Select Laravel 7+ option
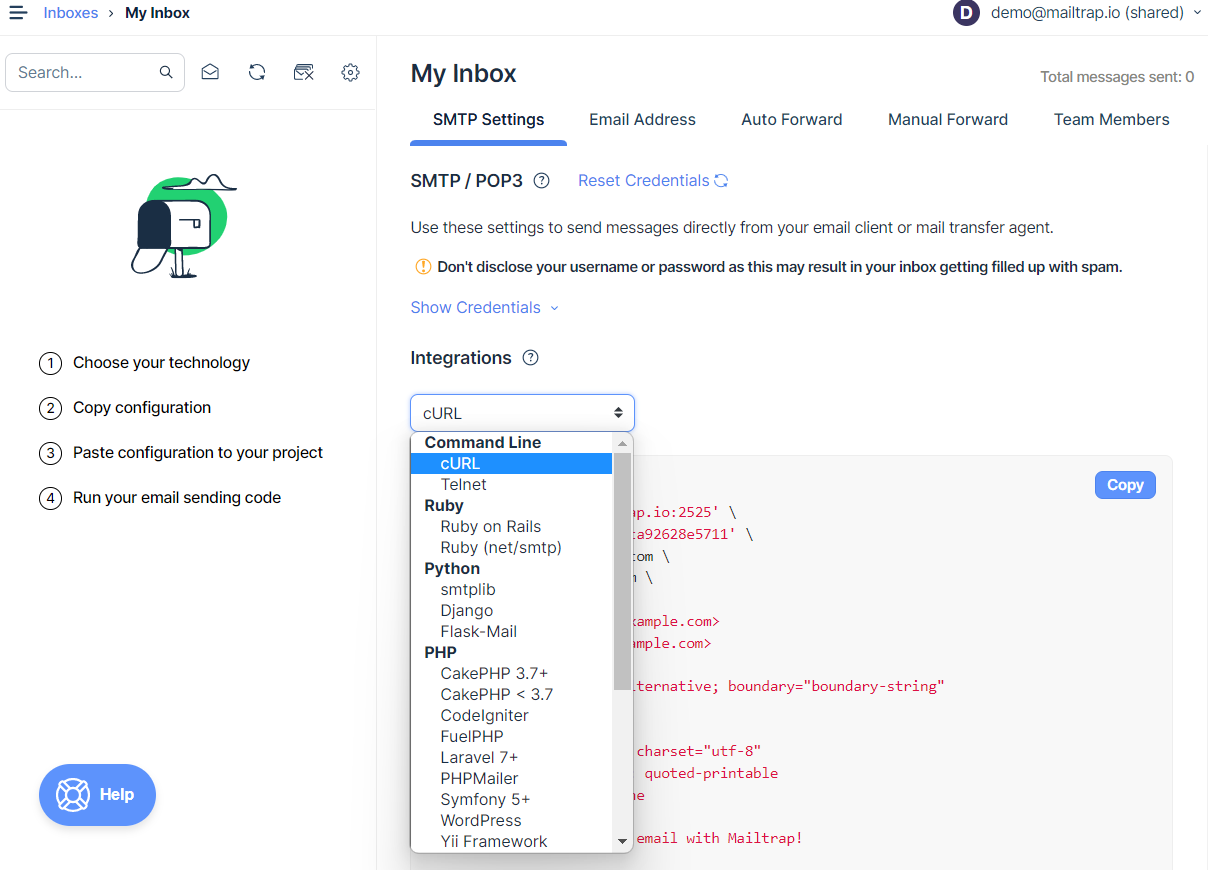The height and width of the screenshot is (870, 1208). click(x=512, y=758)
